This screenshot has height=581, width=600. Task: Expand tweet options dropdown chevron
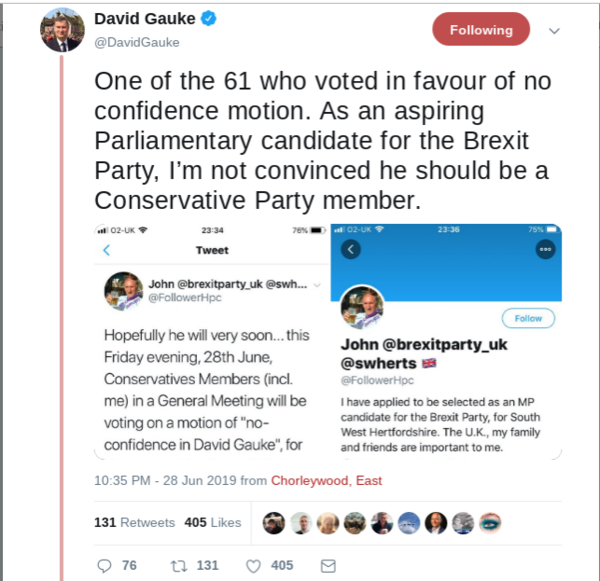[555, 31]
